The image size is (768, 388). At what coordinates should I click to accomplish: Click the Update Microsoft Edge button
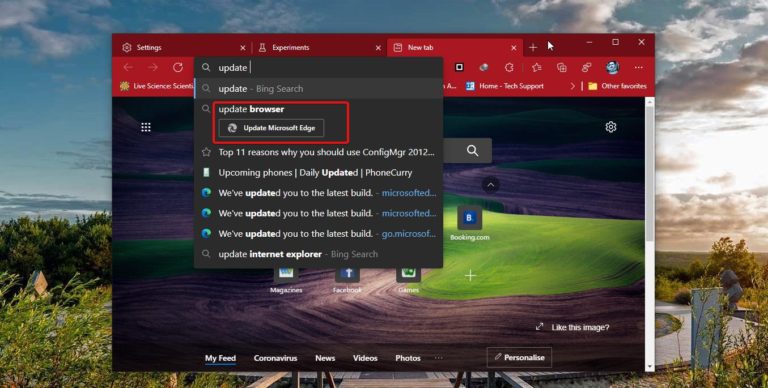pos(271,128)
